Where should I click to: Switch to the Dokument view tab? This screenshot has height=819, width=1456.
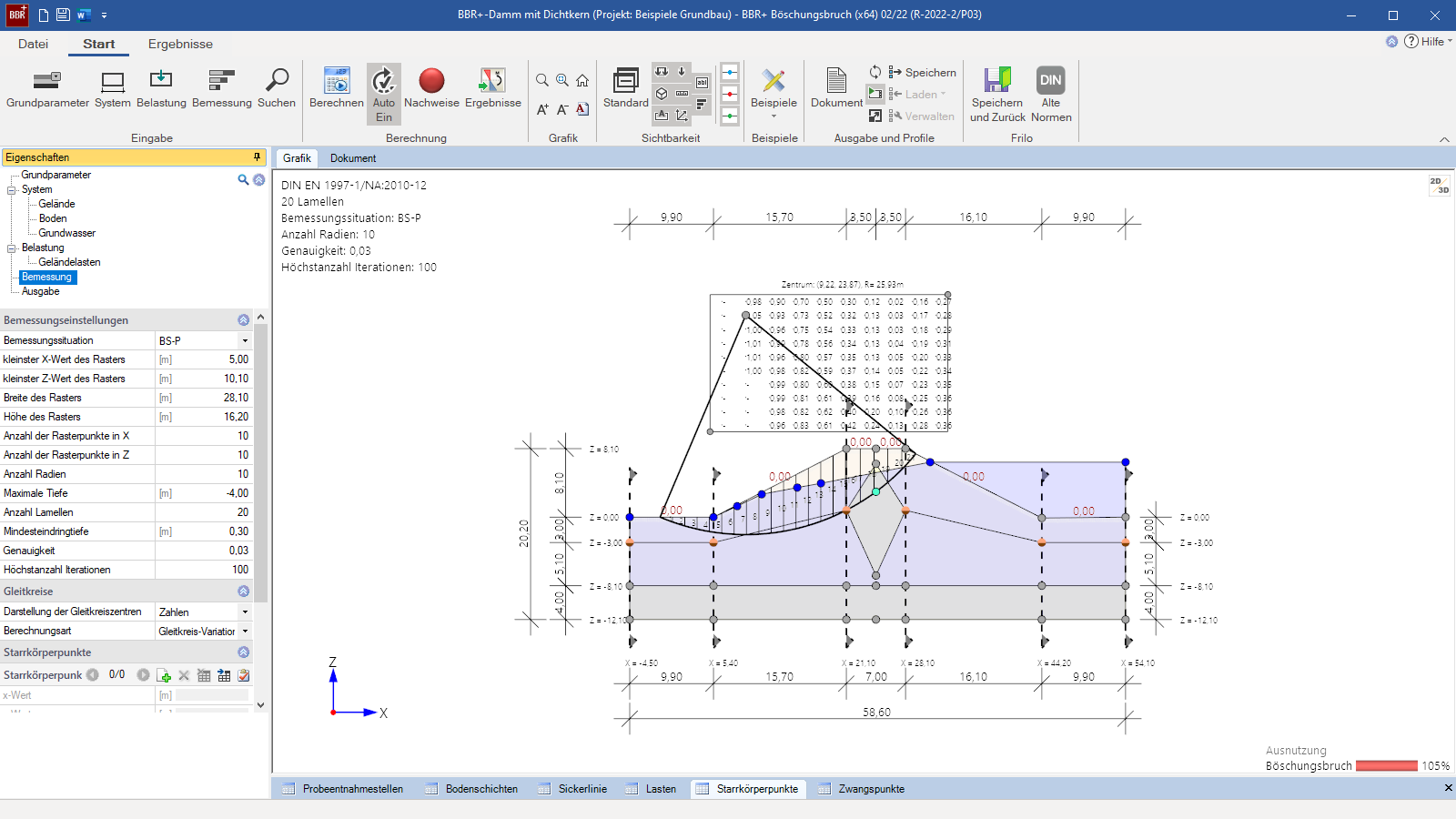[x=353, y=158]
